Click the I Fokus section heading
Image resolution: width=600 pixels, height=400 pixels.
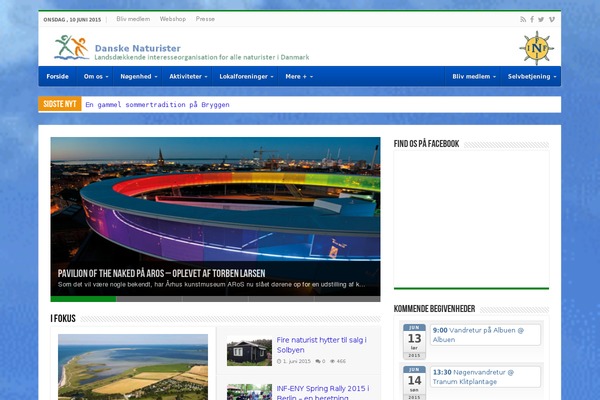tap(63, 318)
